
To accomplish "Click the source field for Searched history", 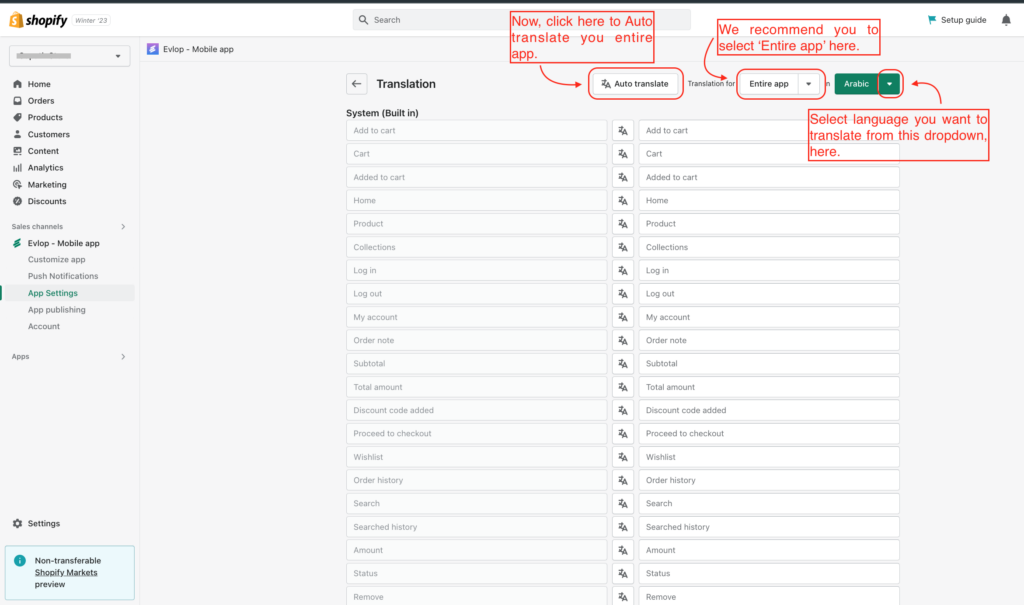I will tap(477, 527).
